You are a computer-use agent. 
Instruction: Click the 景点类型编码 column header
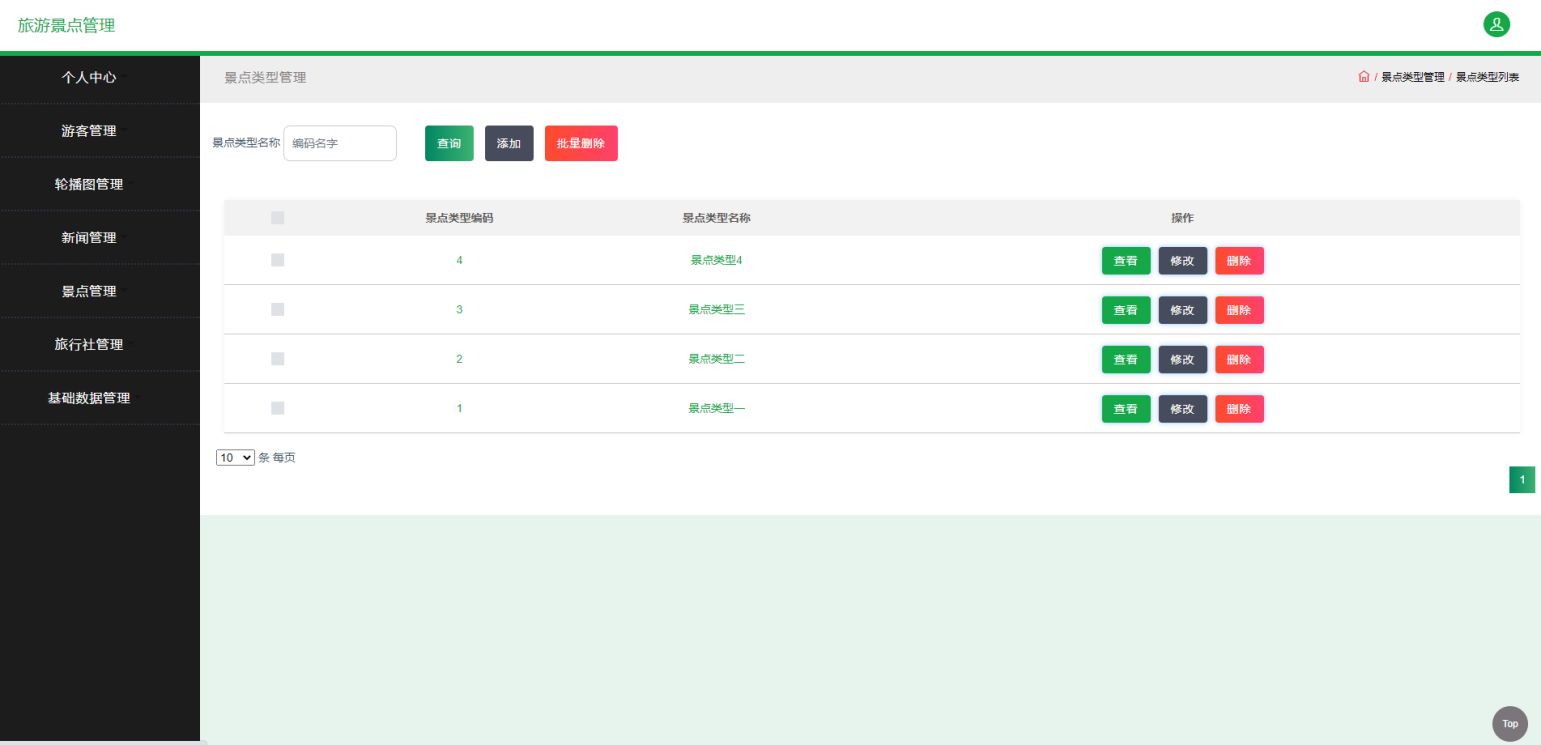[459, 218]
